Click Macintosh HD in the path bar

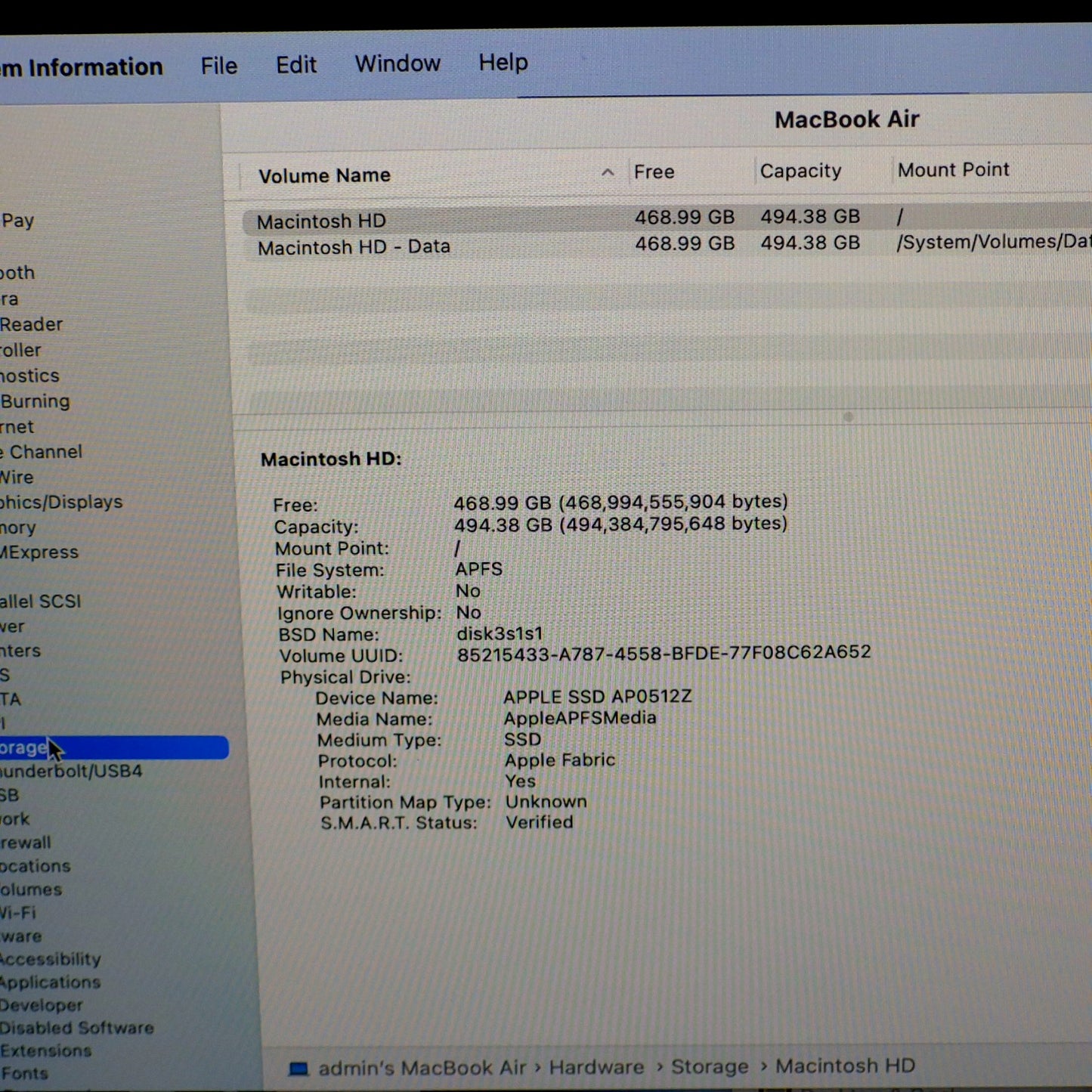point(845,1066)
